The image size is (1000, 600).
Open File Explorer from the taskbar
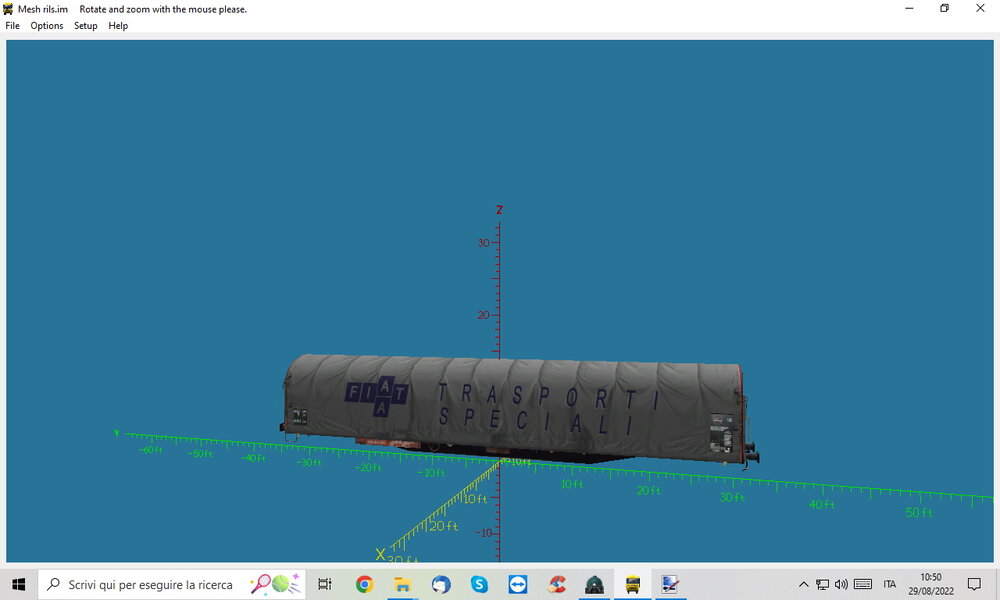[x=402, y=584]
